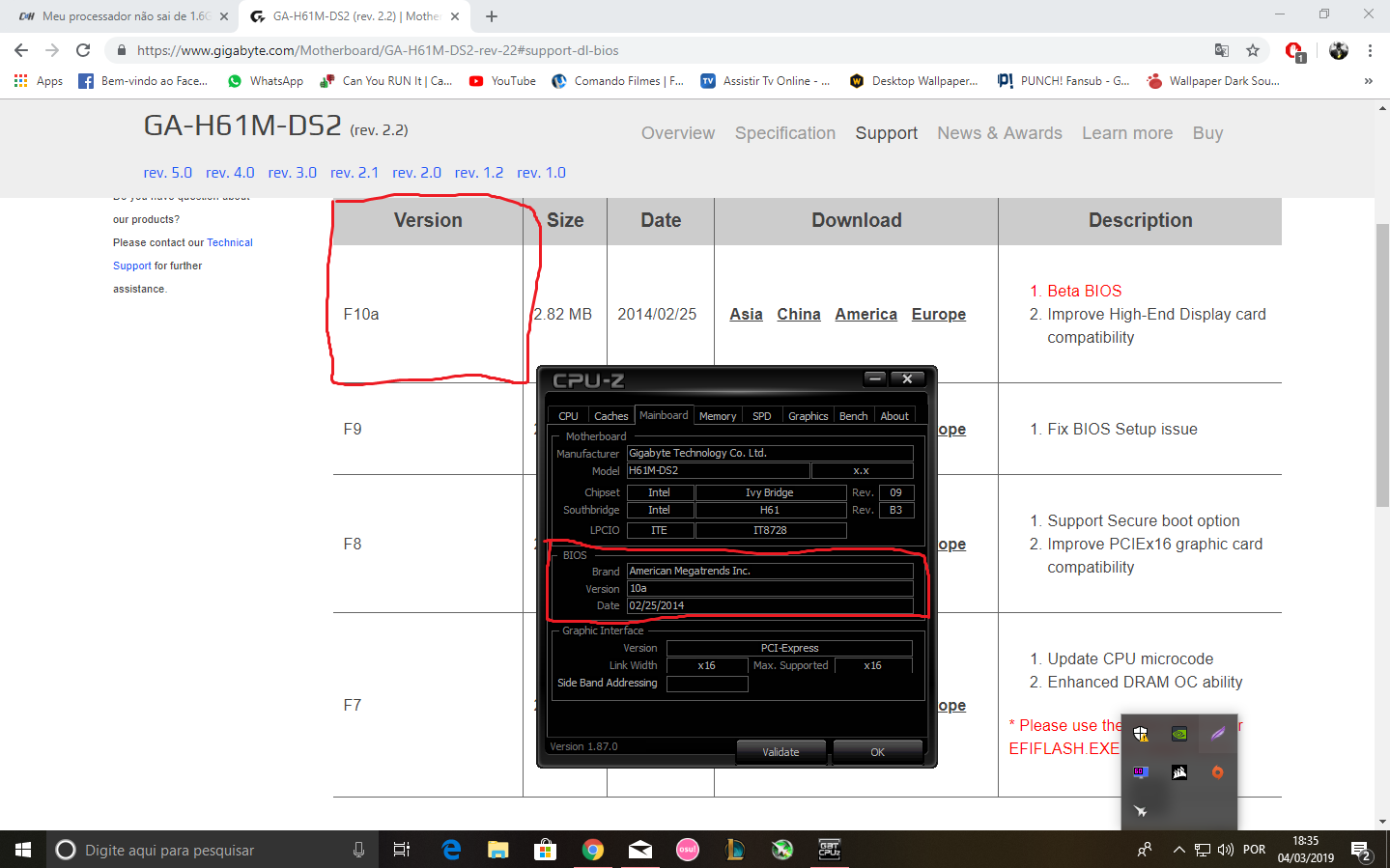Open Apps bookmarks shortcut

39,81
